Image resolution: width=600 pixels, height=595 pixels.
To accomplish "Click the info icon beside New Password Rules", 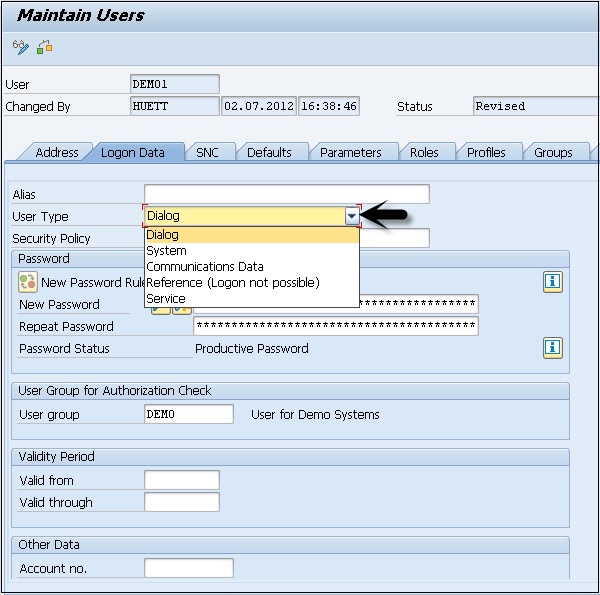I will (552, 282).
